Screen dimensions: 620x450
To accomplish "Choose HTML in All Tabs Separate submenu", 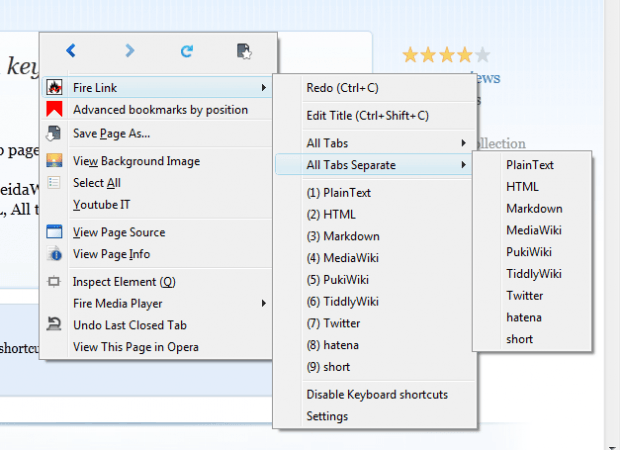I will [x=532, y=187].
